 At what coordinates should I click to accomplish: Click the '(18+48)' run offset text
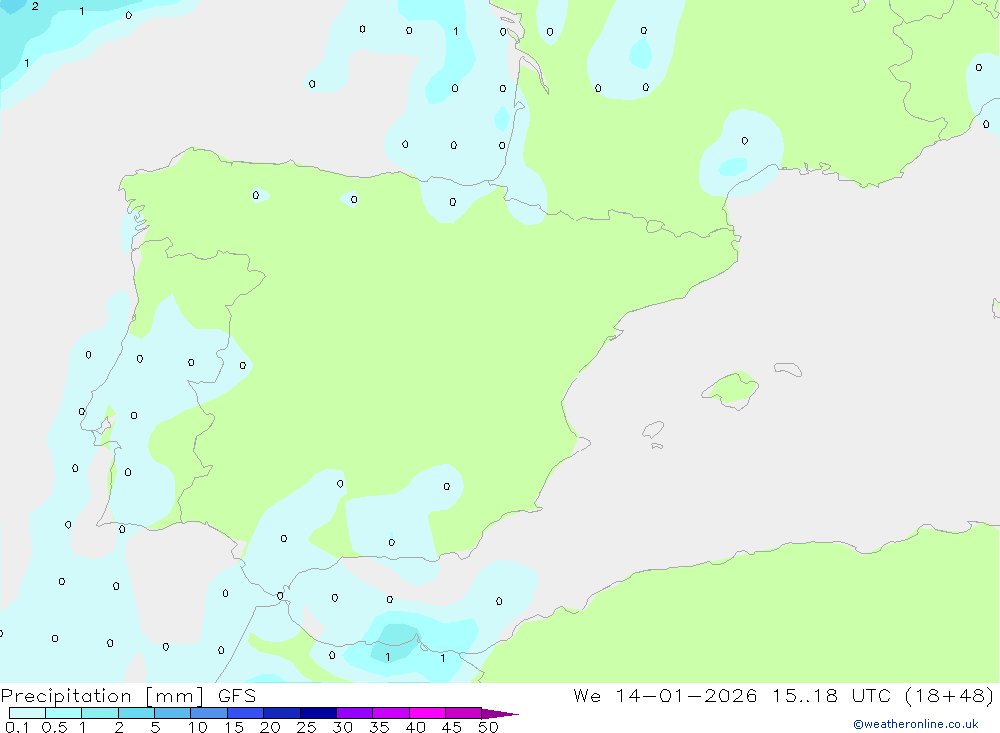click(950, 695)
